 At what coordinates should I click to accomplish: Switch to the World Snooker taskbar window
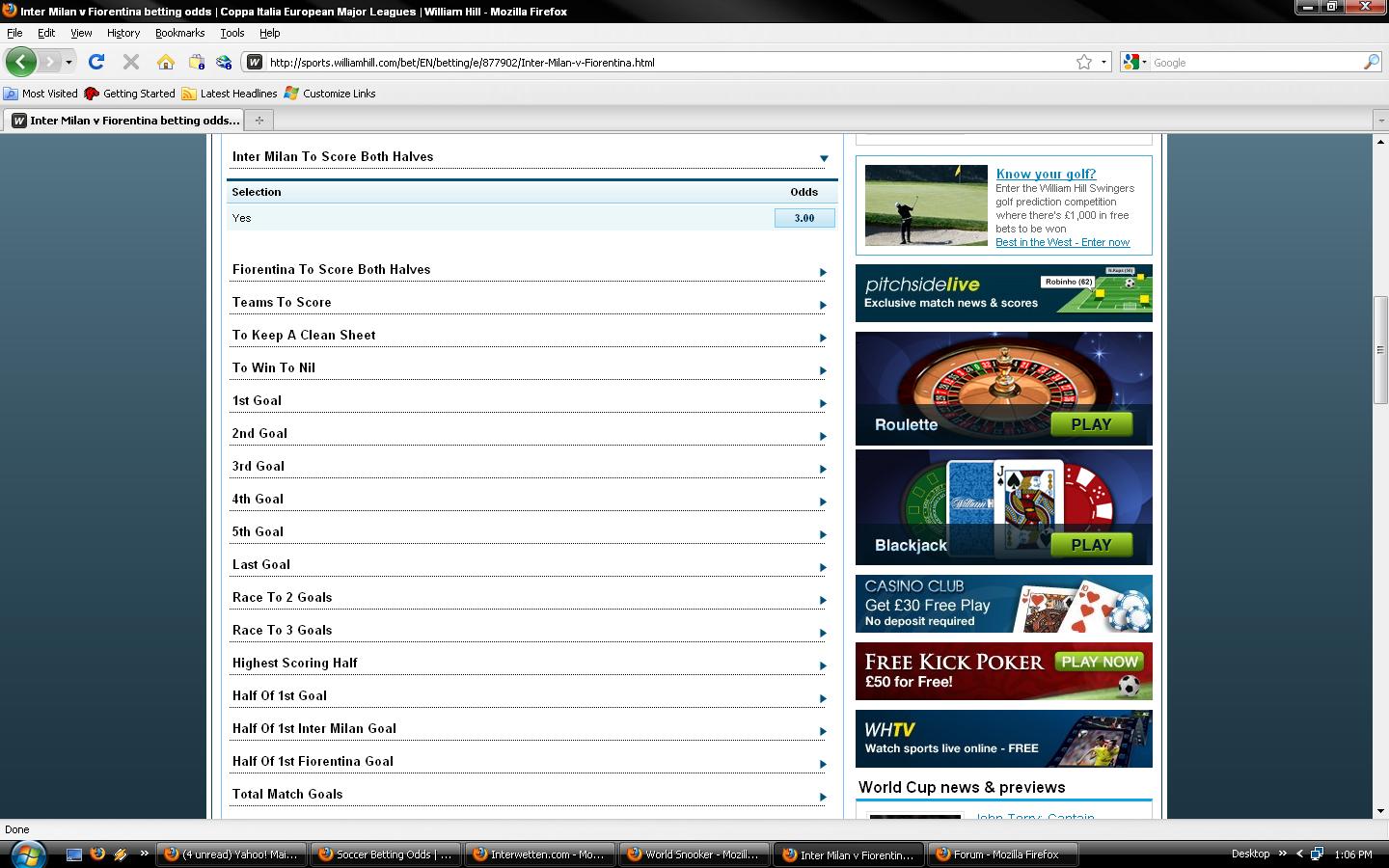[694, 854]
